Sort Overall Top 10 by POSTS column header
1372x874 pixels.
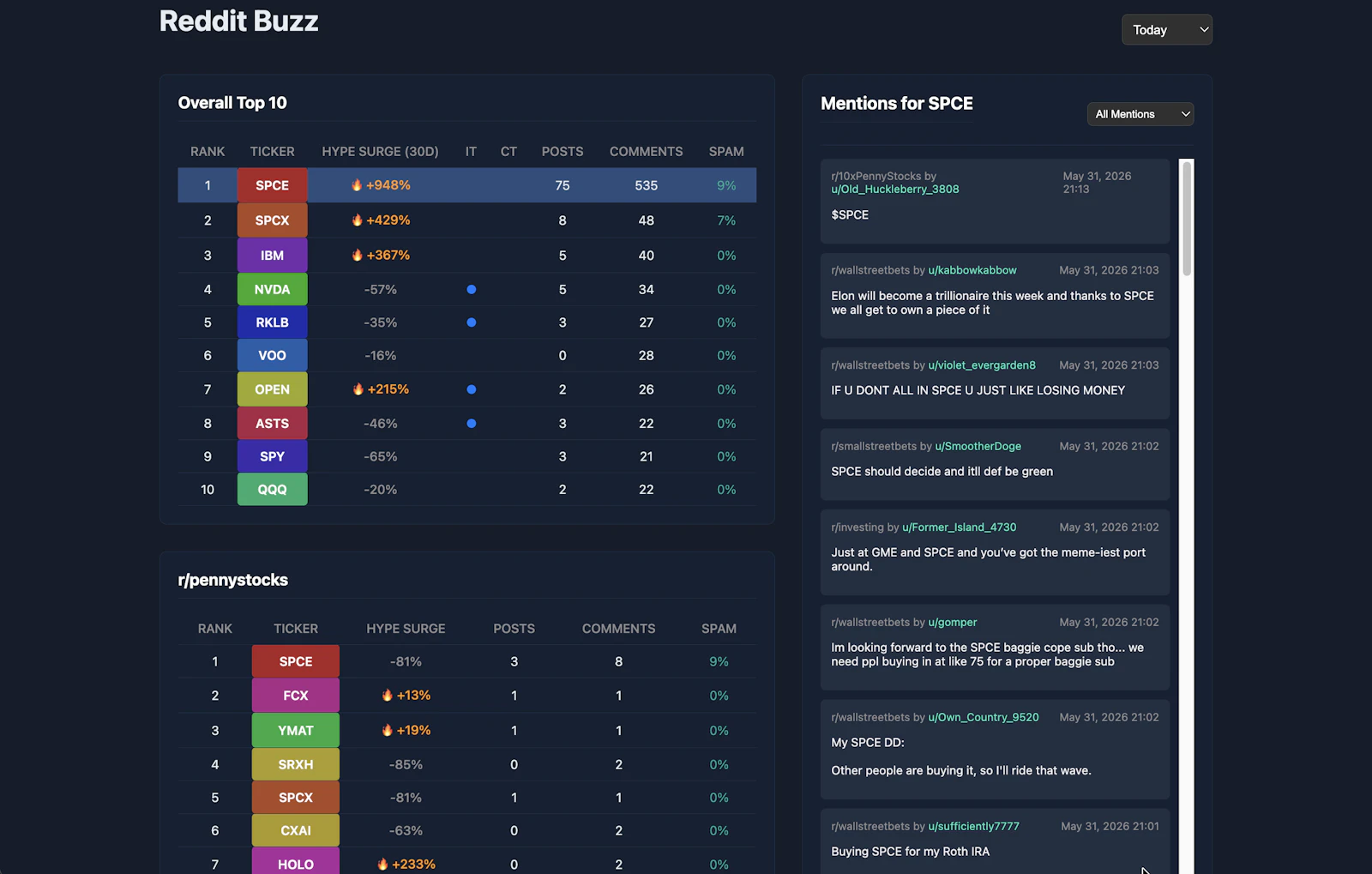[563, 152]
